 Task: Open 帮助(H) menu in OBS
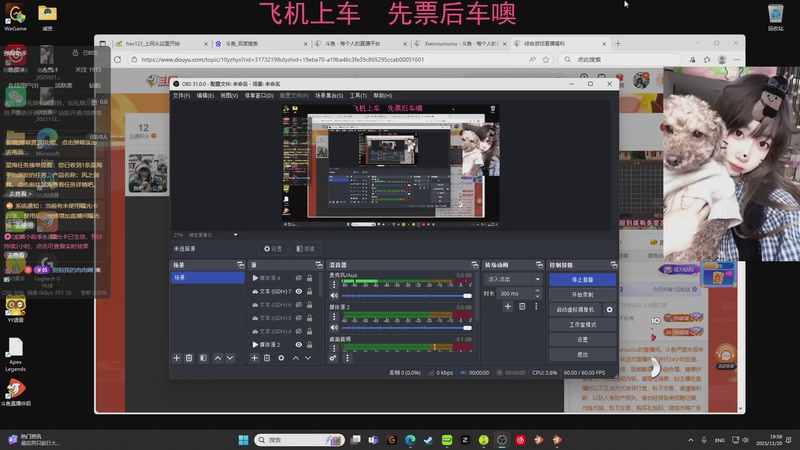383,95
